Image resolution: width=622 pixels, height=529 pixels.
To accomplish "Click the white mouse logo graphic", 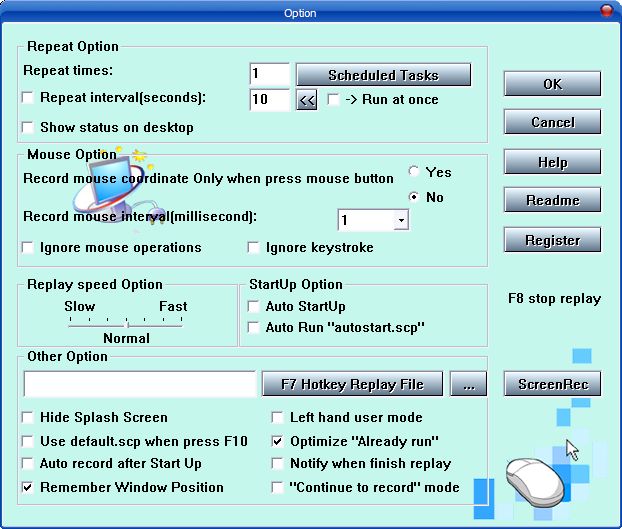I will pos(536,482).
